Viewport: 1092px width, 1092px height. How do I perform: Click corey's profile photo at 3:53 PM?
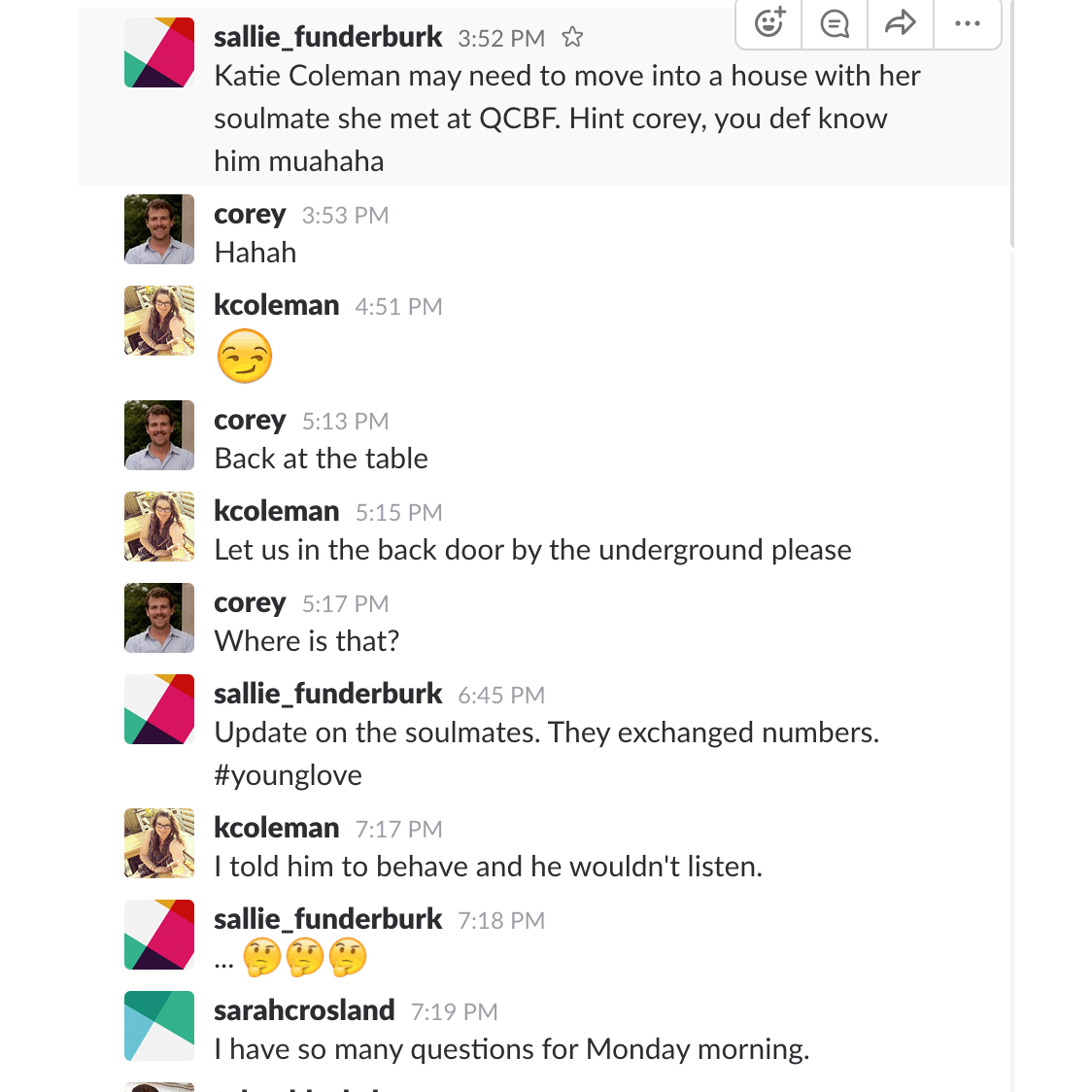[x=159, y=229]
